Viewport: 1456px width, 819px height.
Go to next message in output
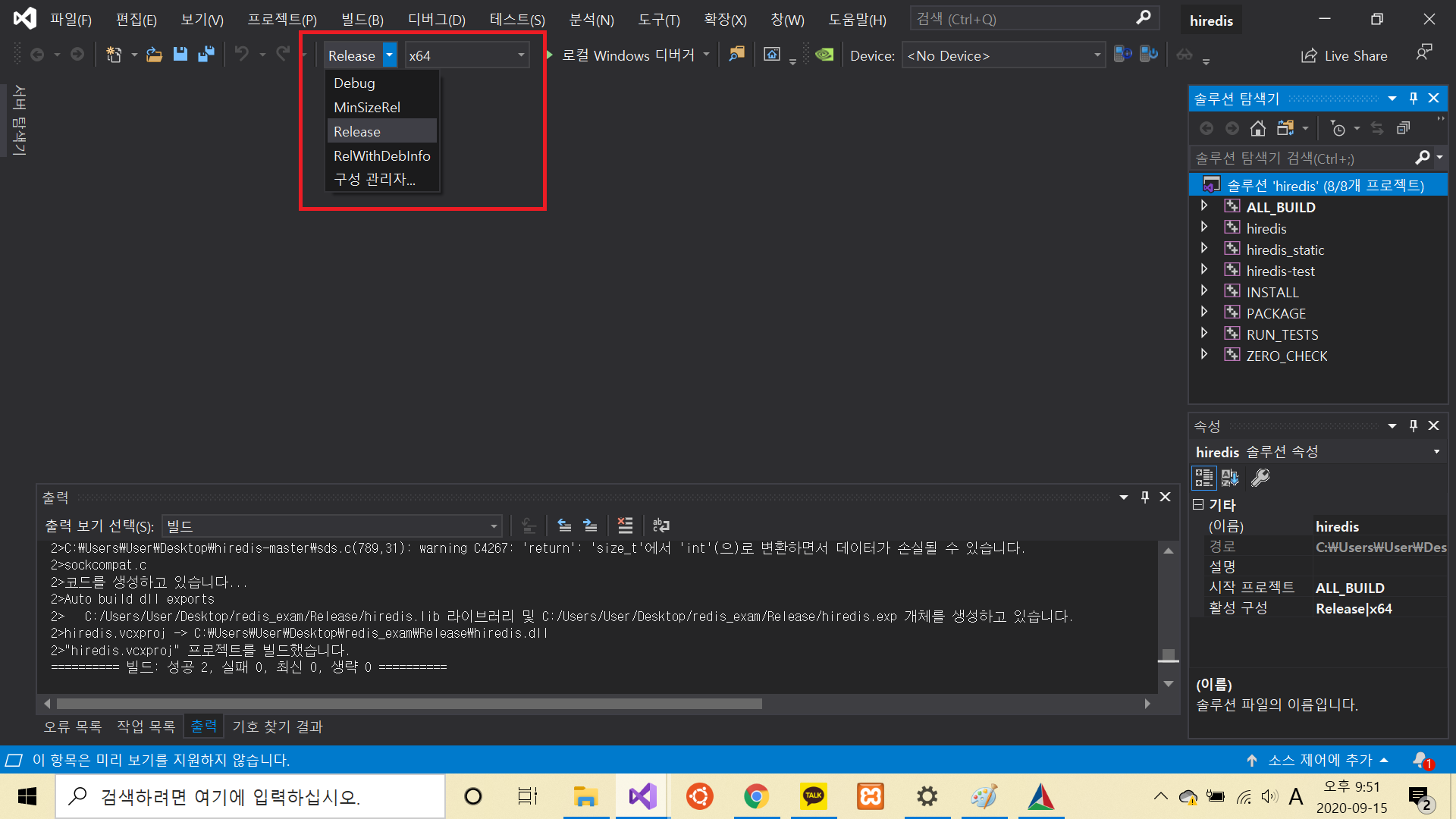[590, 525]
